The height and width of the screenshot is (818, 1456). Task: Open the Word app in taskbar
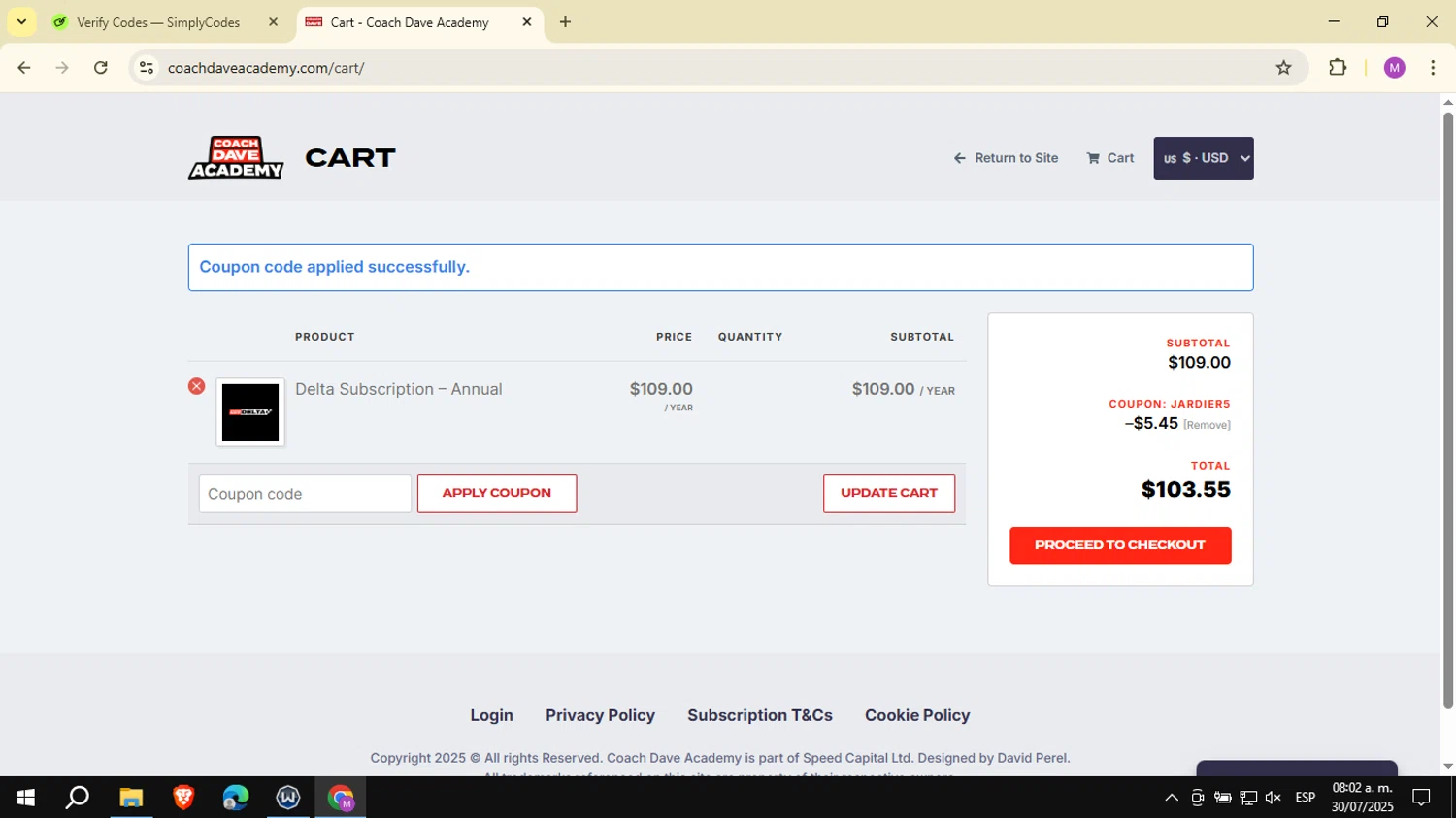tap(288, 798)
